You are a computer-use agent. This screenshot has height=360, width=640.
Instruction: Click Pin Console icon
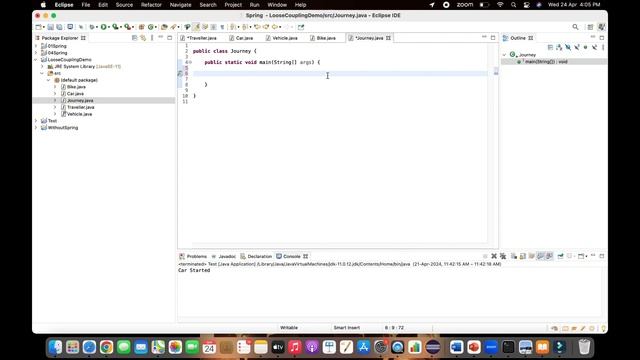(560, 256)
